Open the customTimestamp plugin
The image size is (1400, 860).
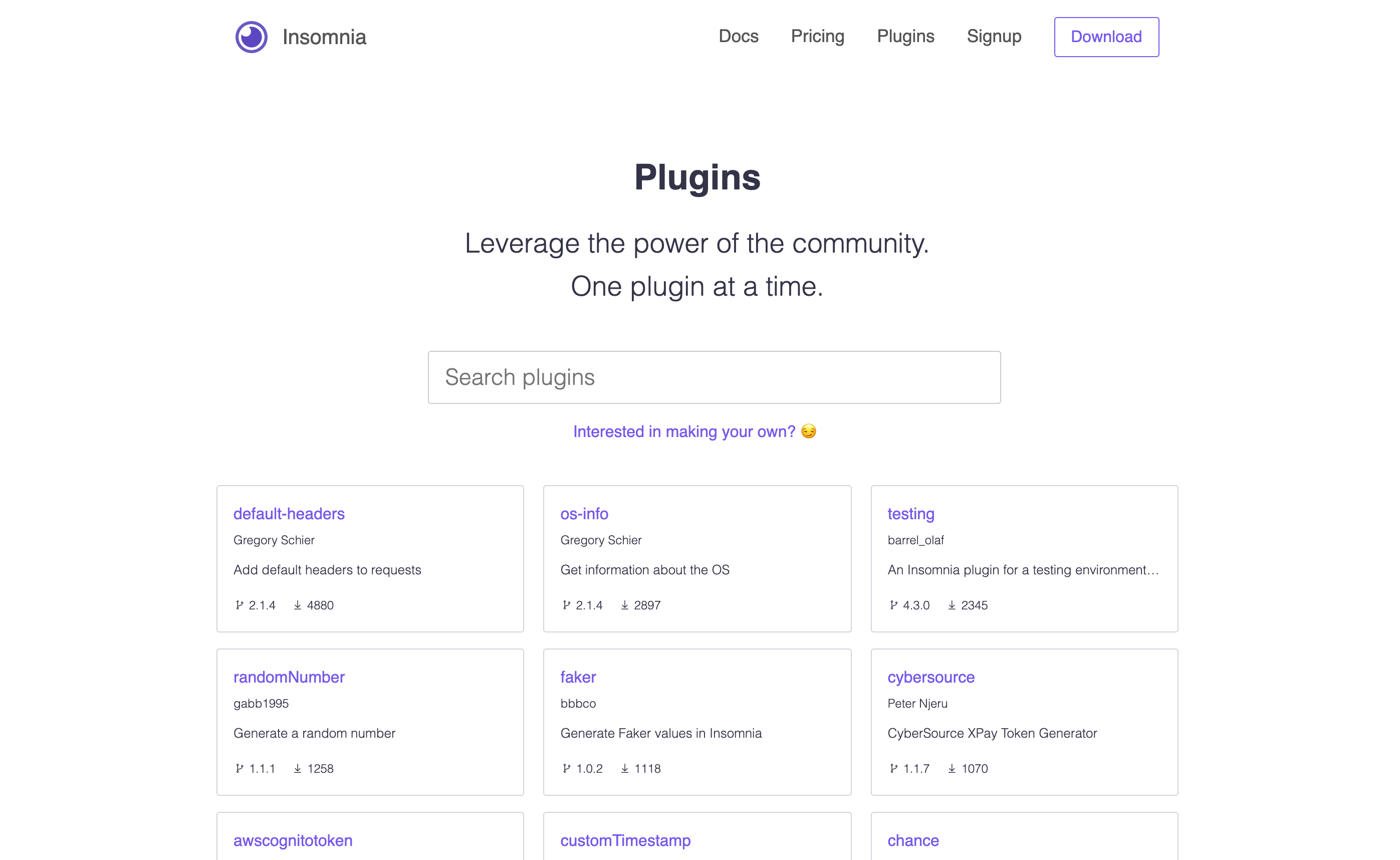coord(625,840)
